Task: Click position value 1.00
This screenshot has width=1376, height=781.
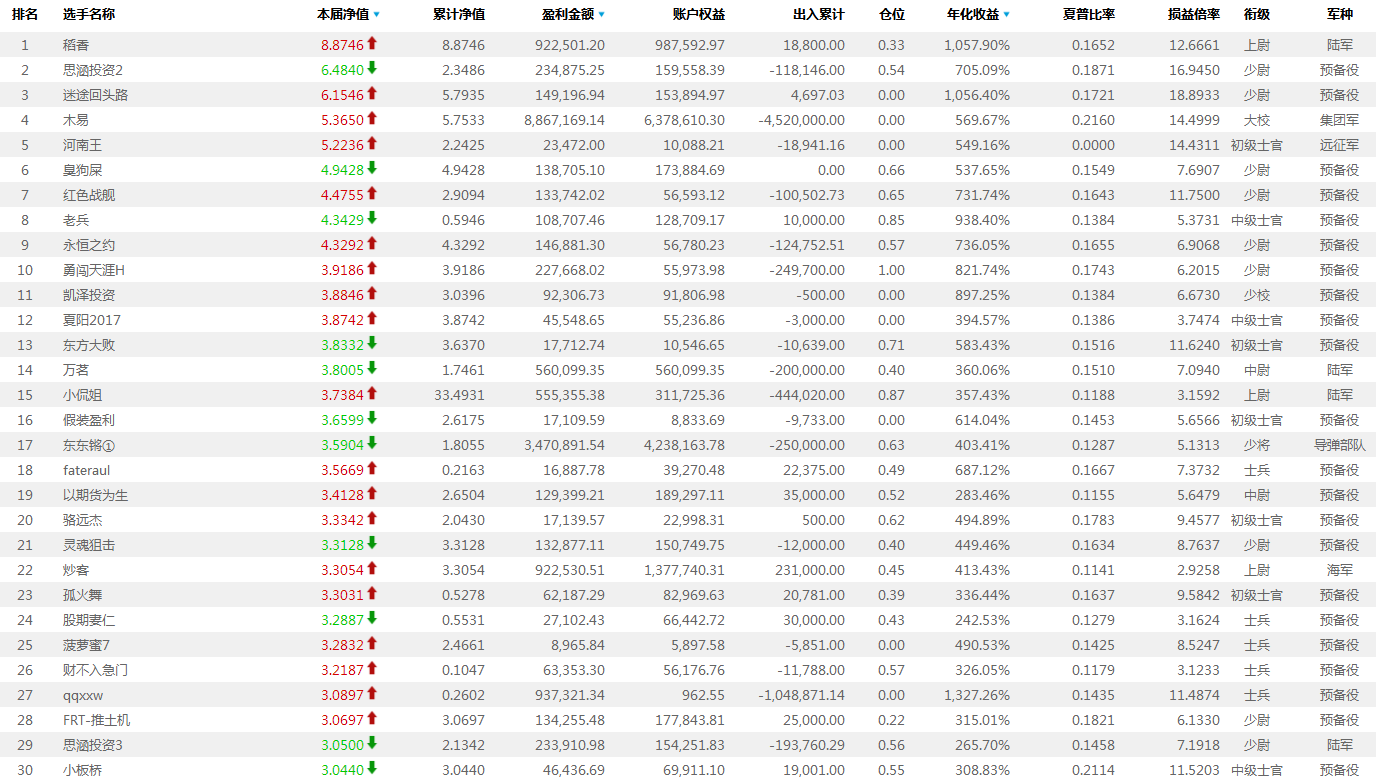Action: [x=892, y=270]
